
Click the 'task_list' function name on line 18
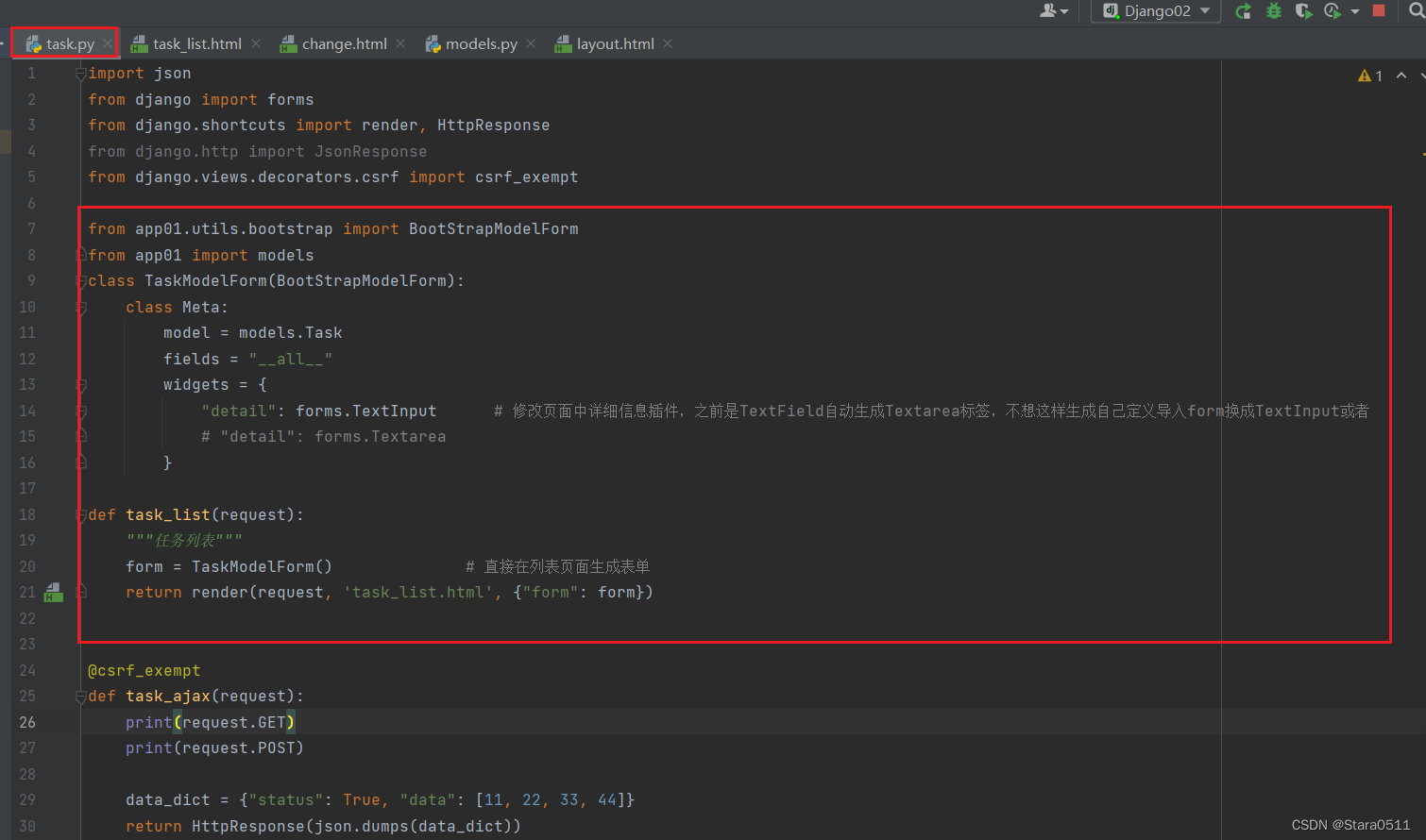[x=168, y=515]
